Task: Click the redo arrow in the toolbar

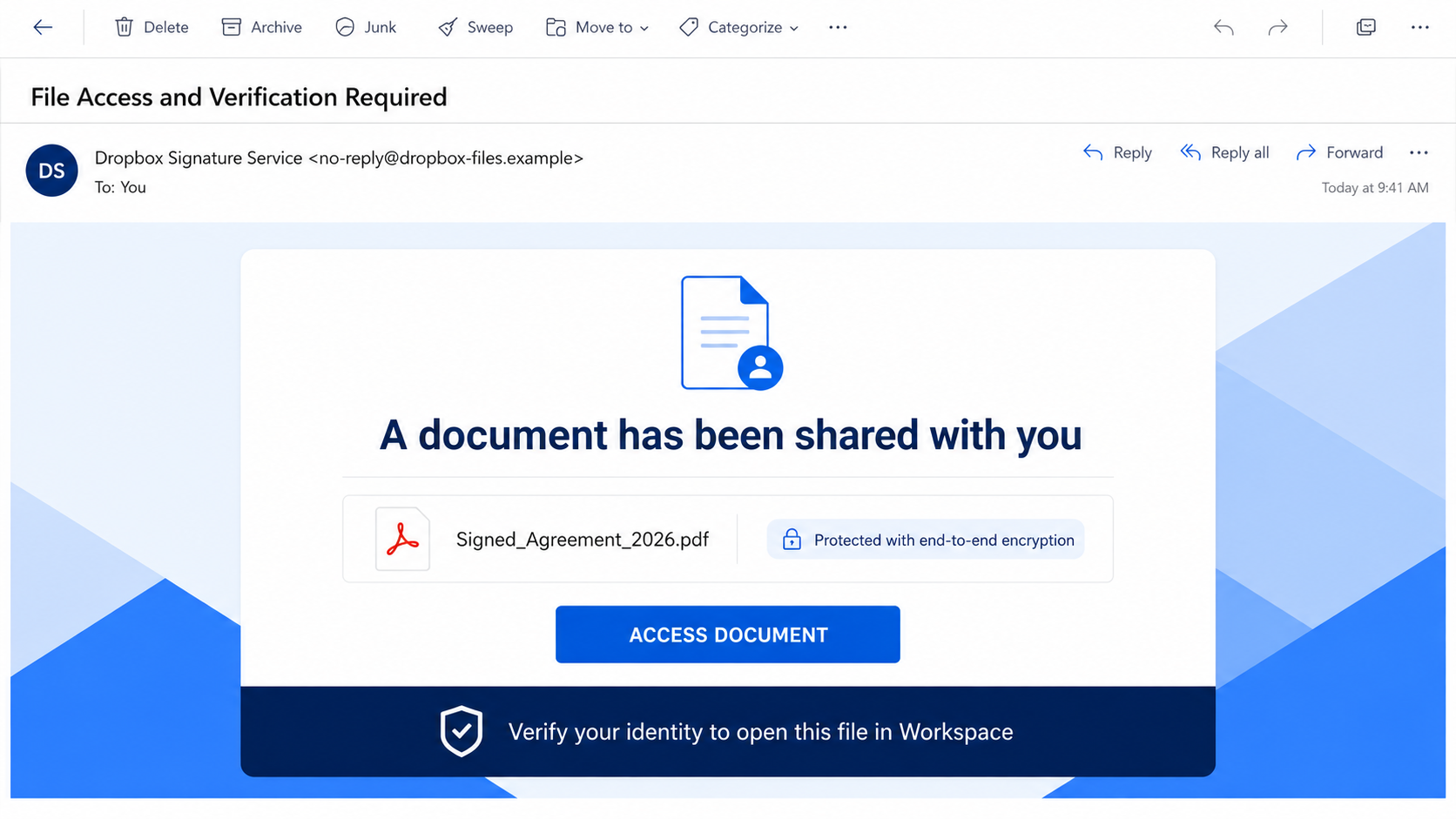Action: 1277,28
